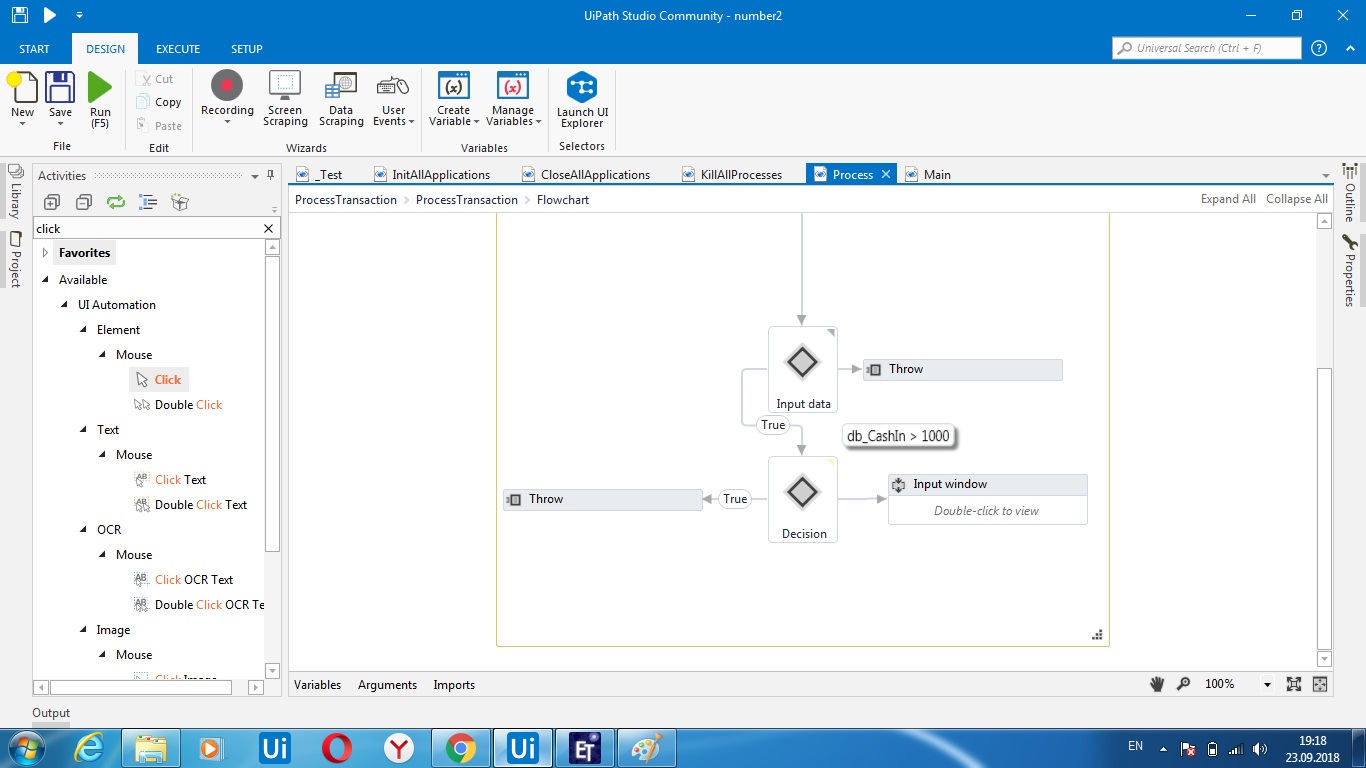The image size is (1366, 768).
Task: Open the Variables panel button
Action: tap(318, 685)
